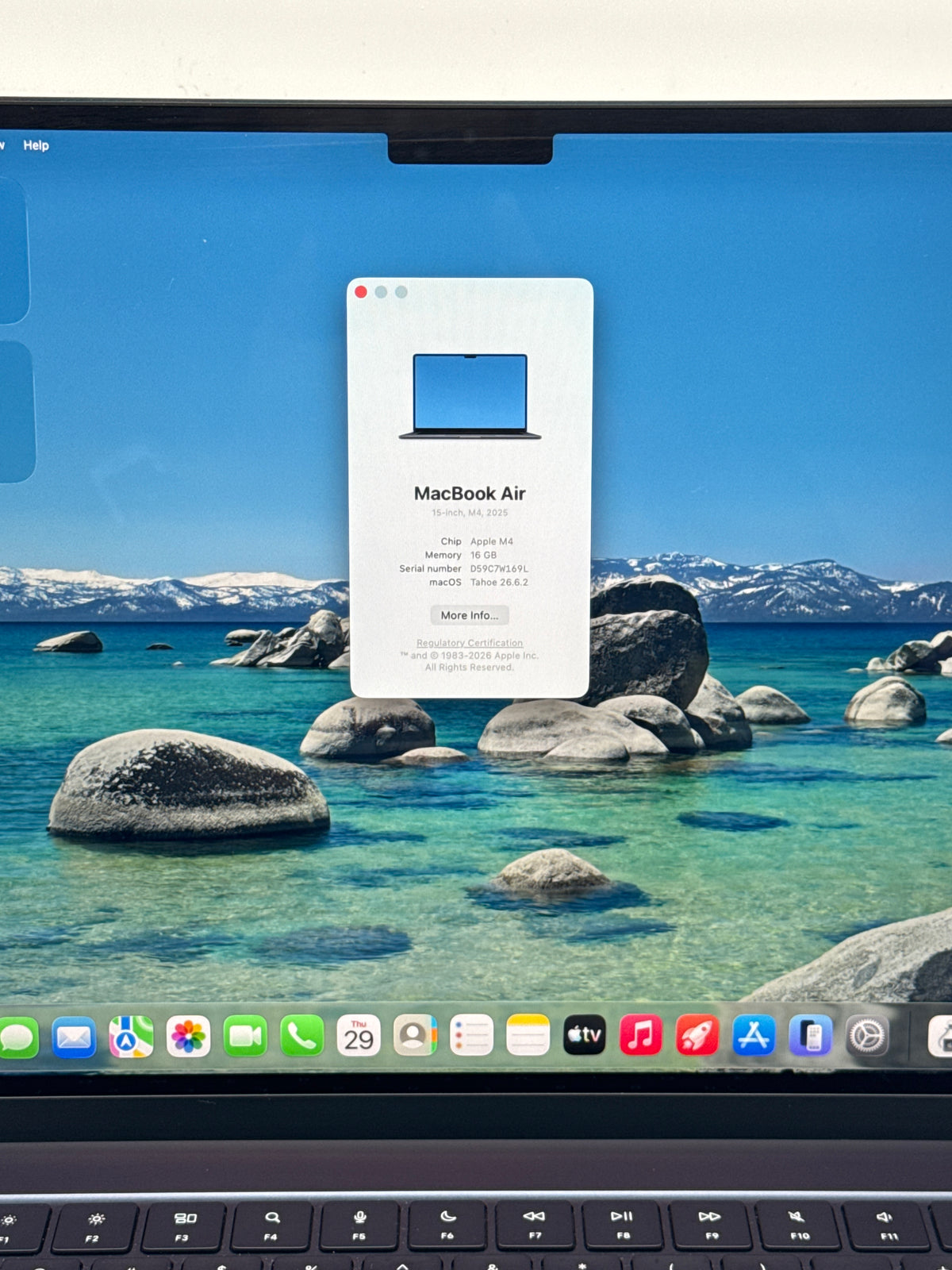Open the Calendar icon showing Thu 29
Screen dimensions: 952x1270
click(359, 1036)
